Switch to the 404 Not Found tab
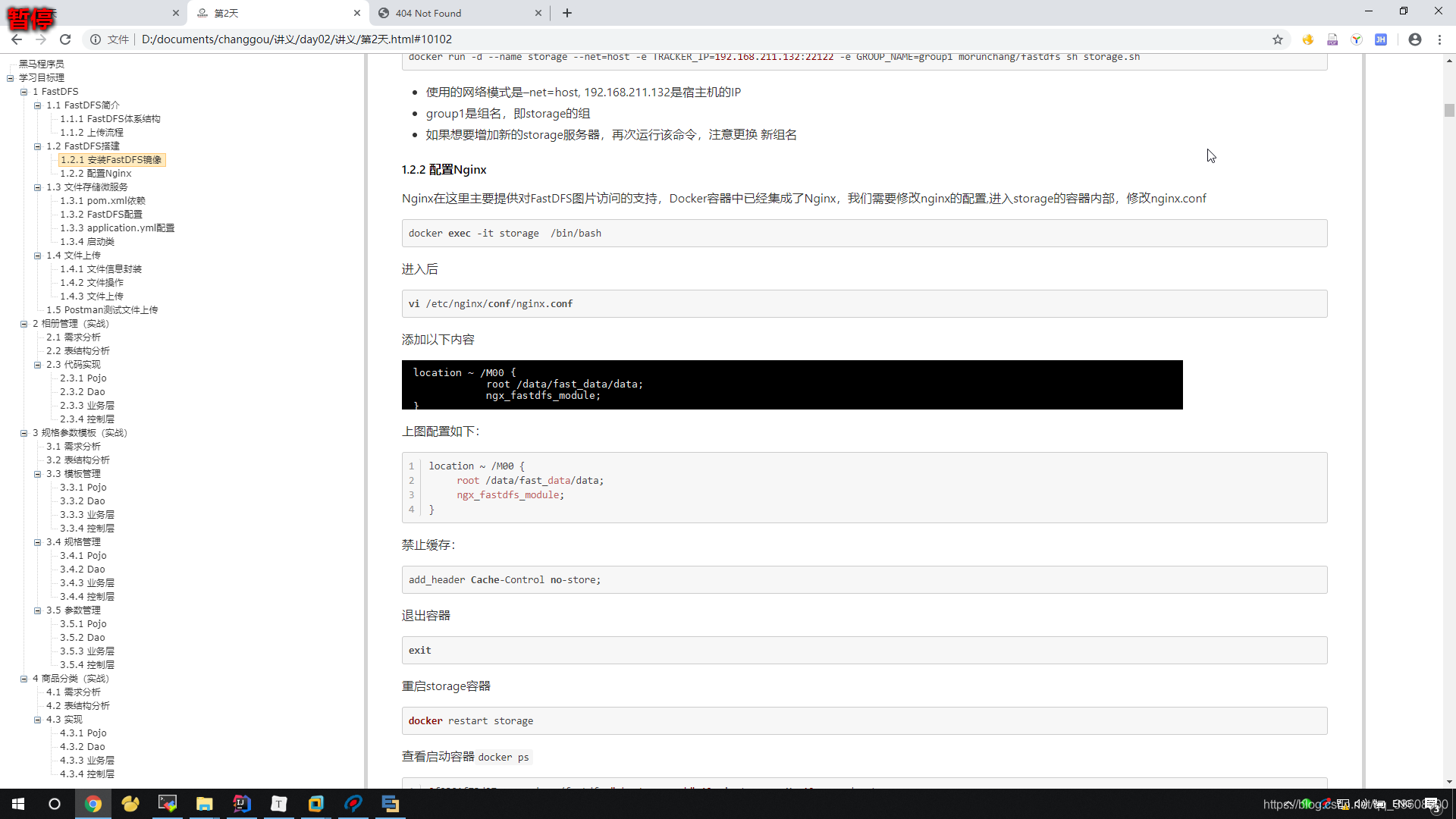The width and height of the screenshot is (1456, 819). point(459,13)
